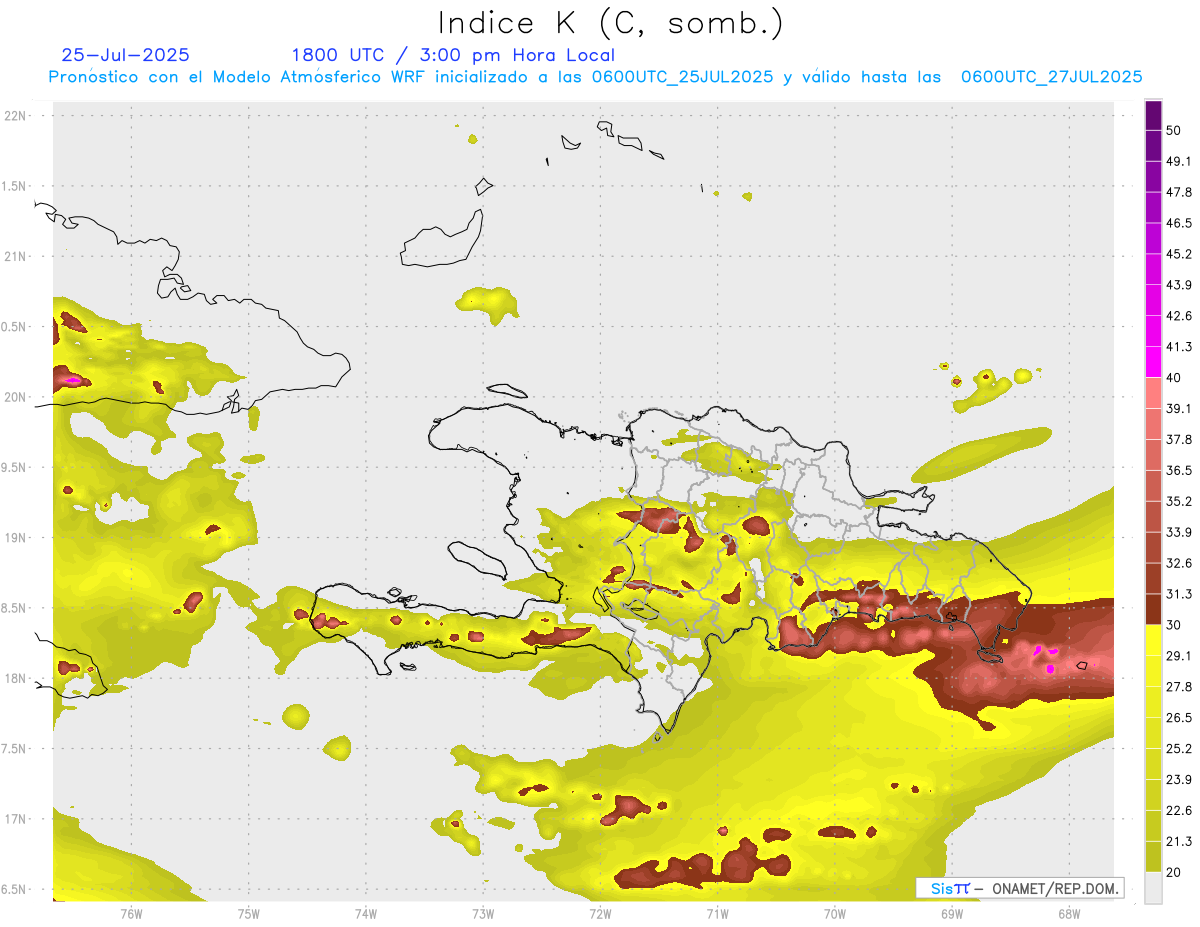1200x927 pixels.
Task: Click the colorbar value '27.8'
Action: pos(1179,687)
